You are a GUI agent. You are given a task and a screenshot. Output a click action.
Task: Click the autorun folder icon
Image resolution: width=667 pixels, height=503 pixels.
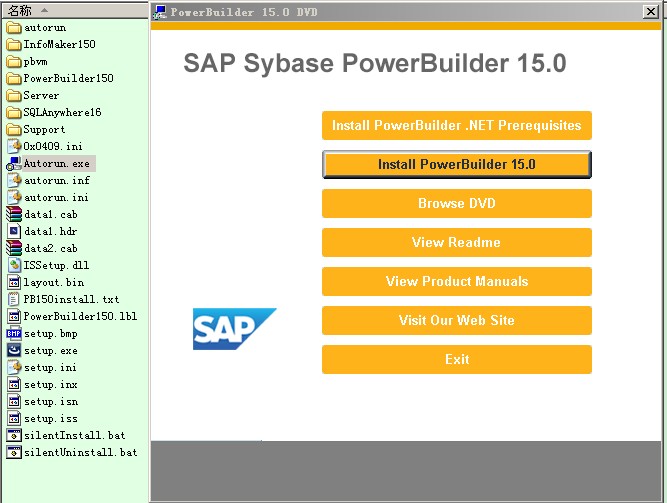pyautogui.click(x=14, y=28)
